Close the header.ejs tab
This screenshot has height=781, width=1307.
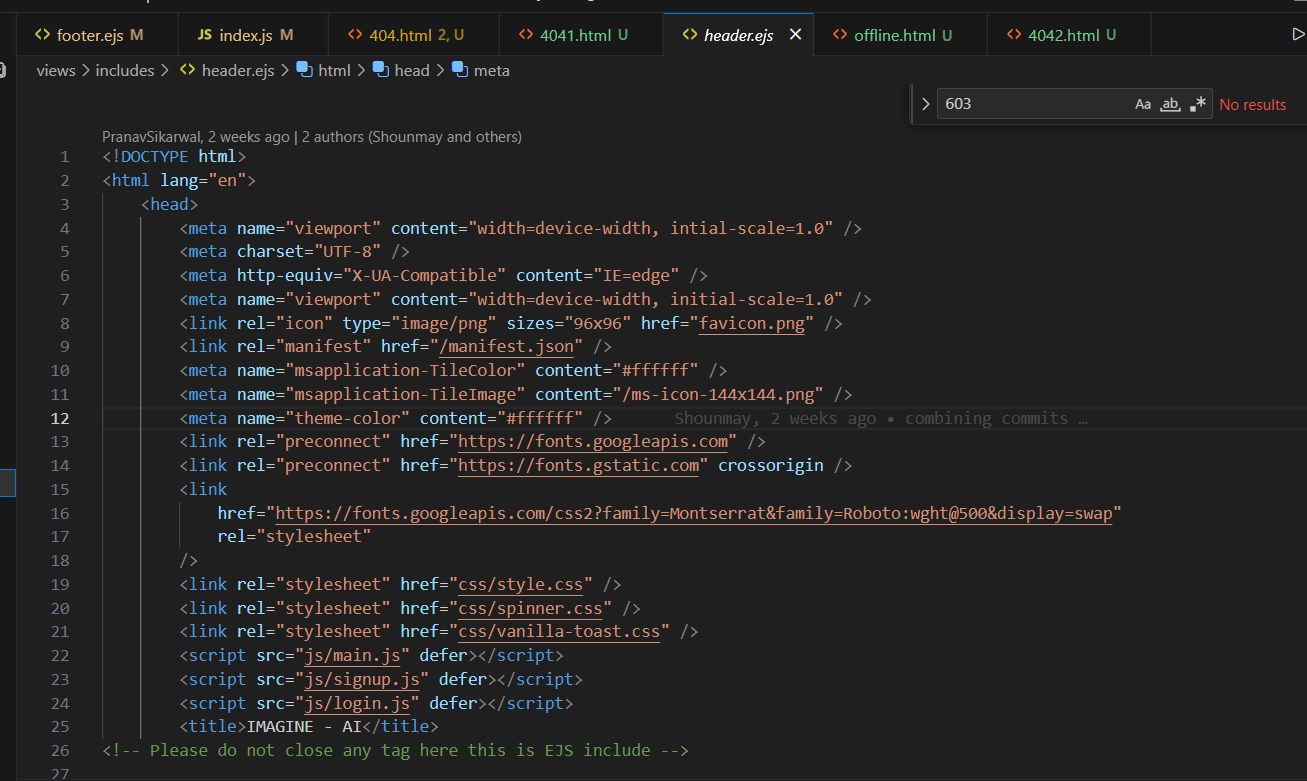click(795, 33)
